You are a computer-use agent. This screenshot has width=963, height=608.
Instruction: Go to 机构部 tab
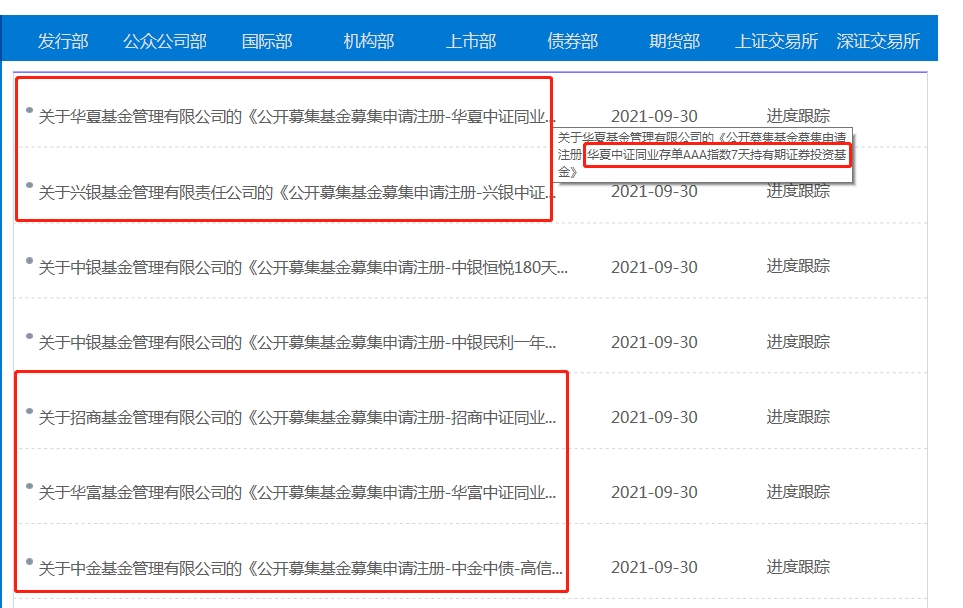[368, 41]
